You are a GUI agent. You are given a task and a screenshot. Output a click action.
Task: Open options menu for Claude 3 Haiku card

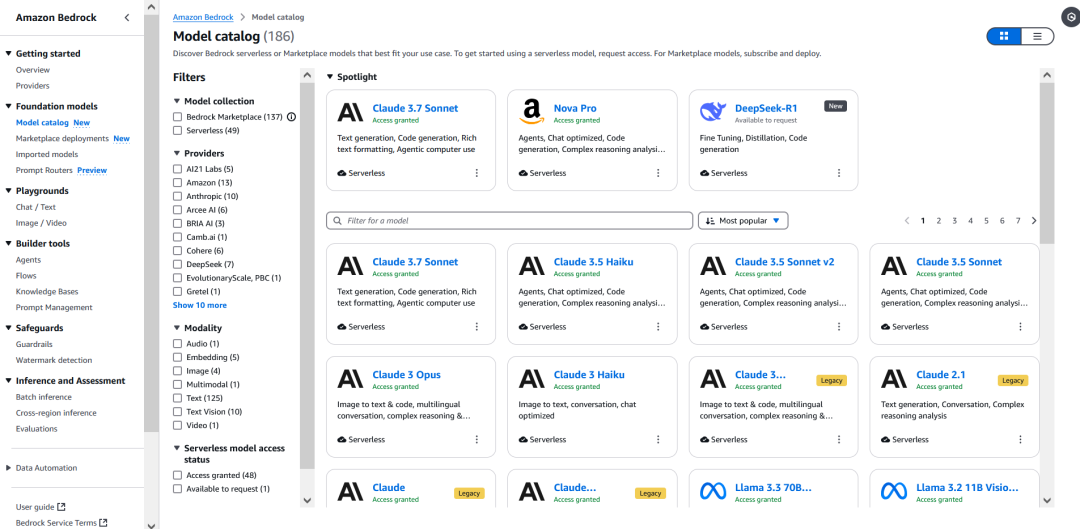tap(658, 439)
